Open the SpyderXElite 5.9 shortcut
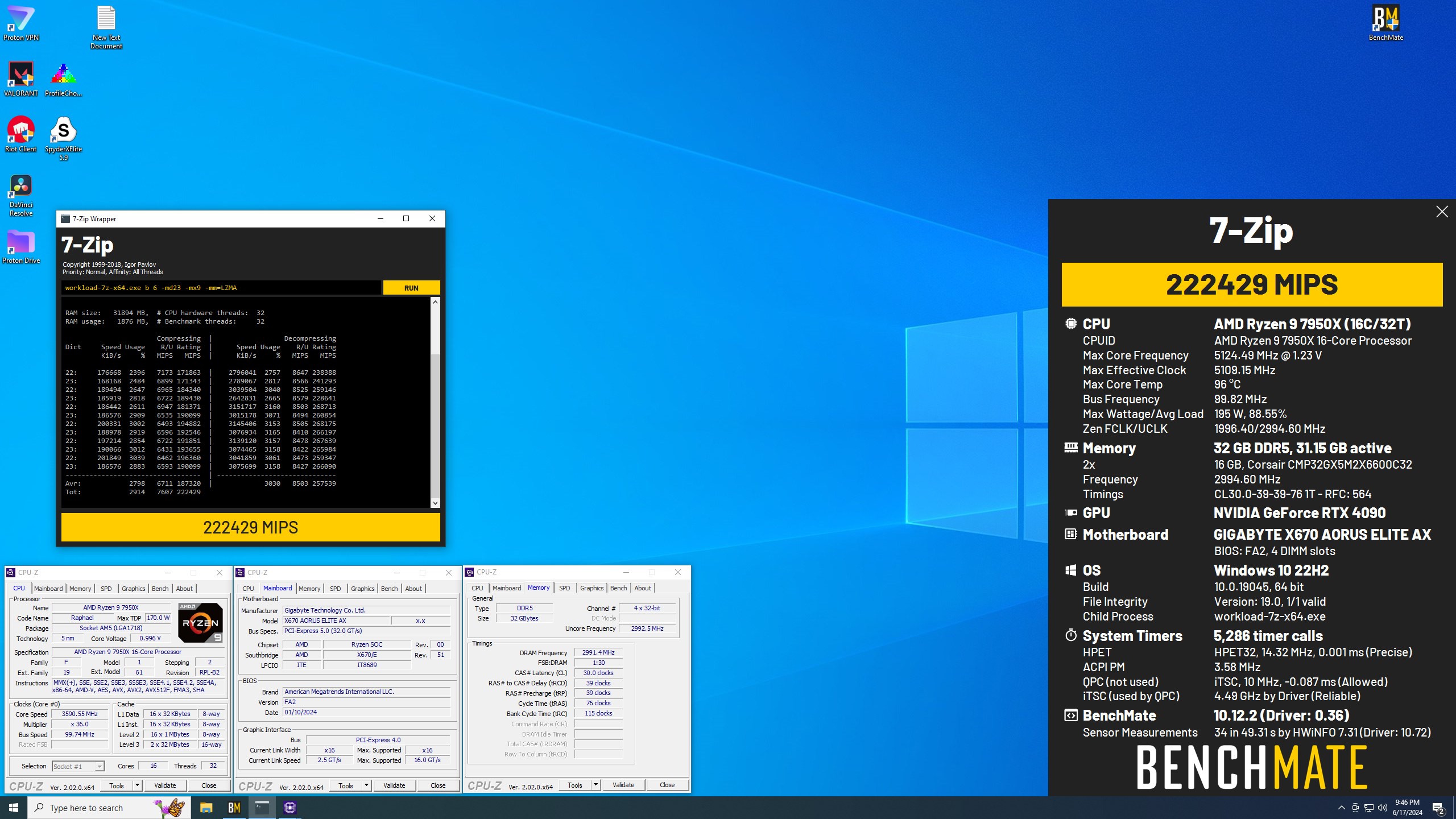Viewport: 1456px width, 819px height. click(x=63, y=138)
